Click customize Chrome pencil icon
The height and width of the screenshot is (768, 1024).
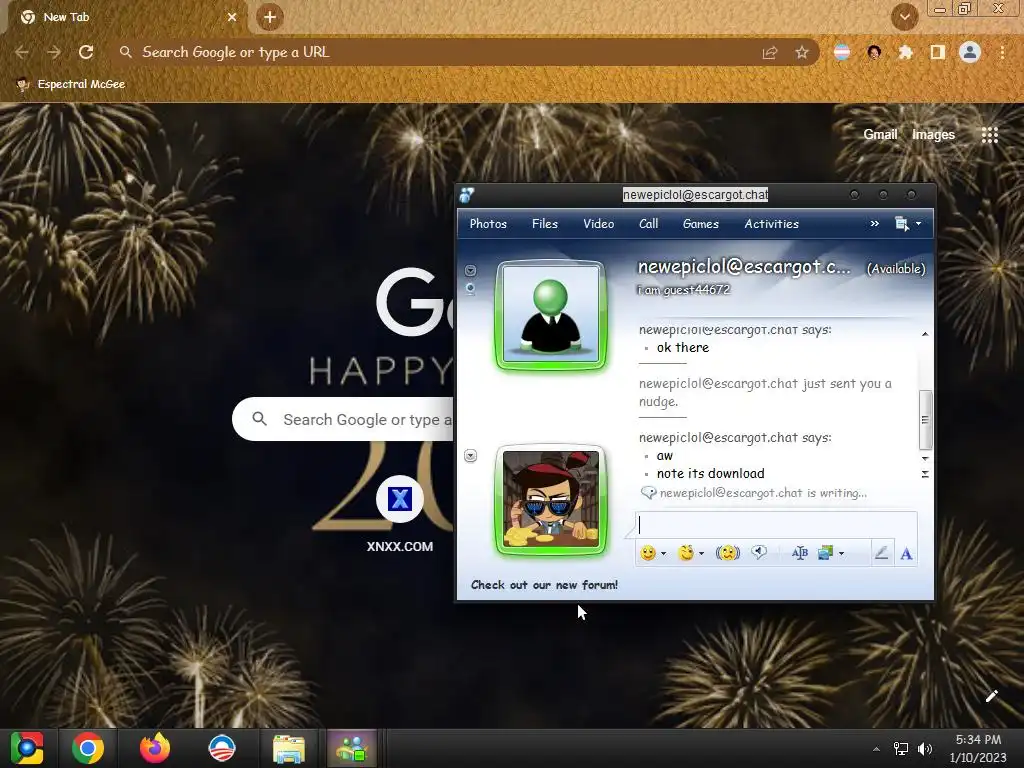(991, 696)
